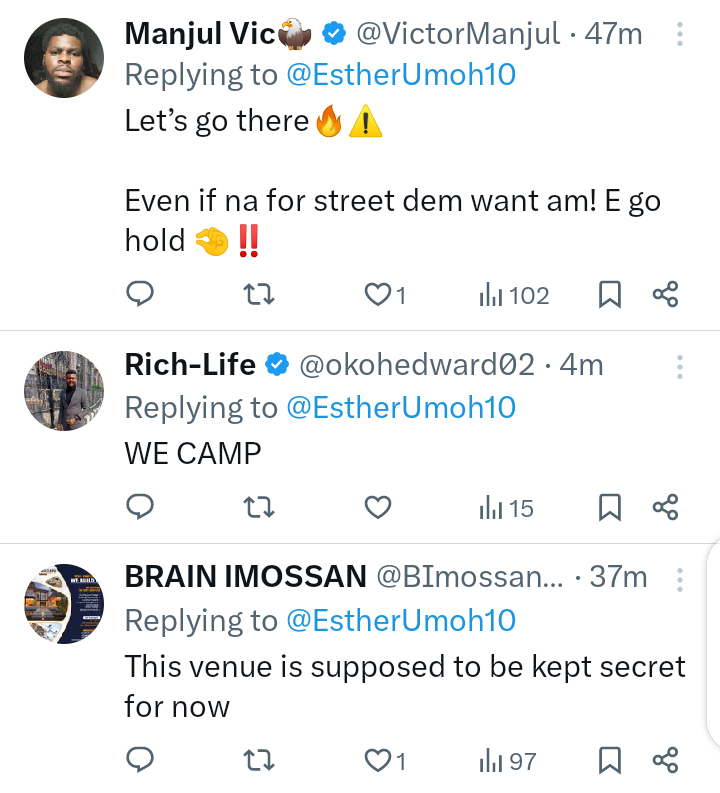Like Manjul Vic's tweet
The width and height of the screenshot is (720, 793).
coord(377,294)
